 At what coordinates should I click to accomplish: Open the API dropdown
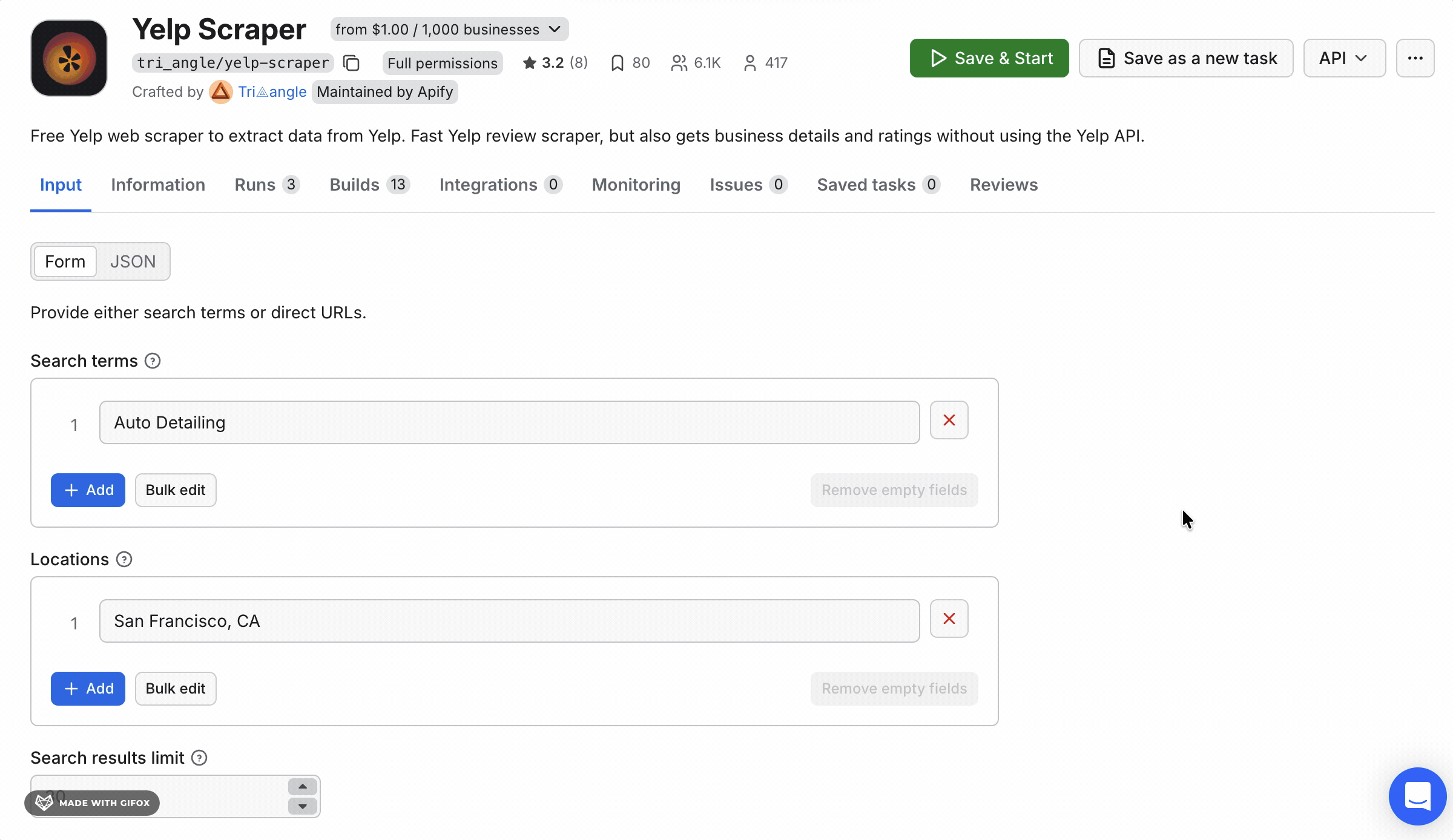point(1344,58)
